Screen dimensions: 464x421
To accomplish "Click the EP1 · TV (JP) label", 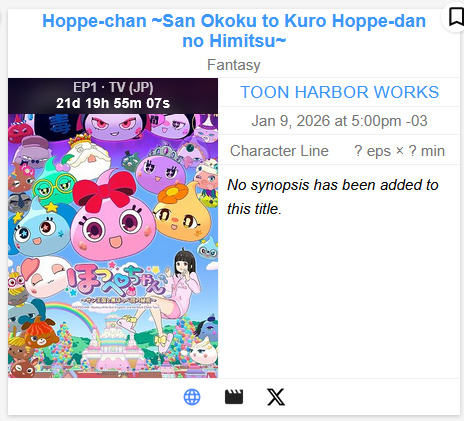I will click(113, 87).
